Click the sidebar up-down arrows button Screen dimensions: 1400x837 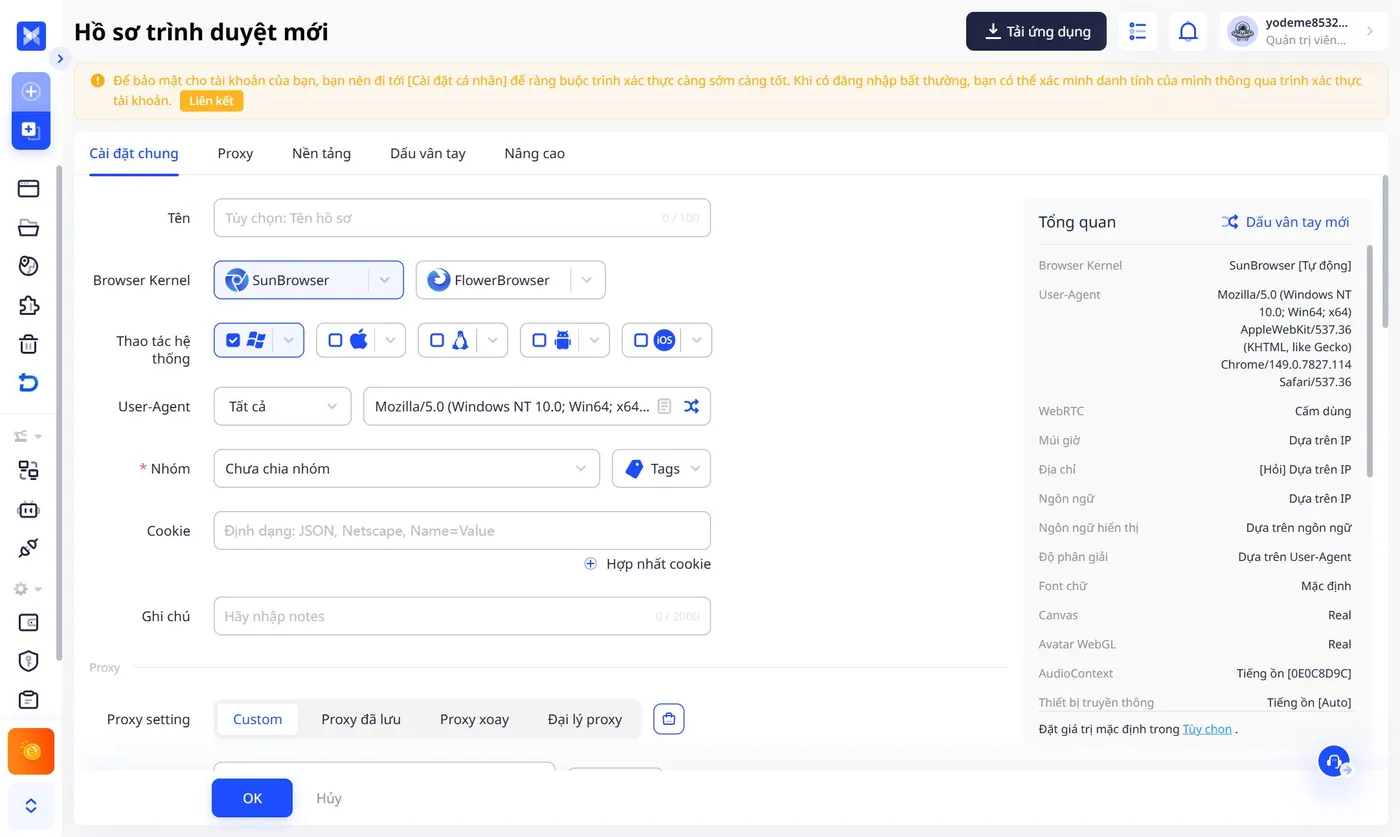(x=31, y=806)
